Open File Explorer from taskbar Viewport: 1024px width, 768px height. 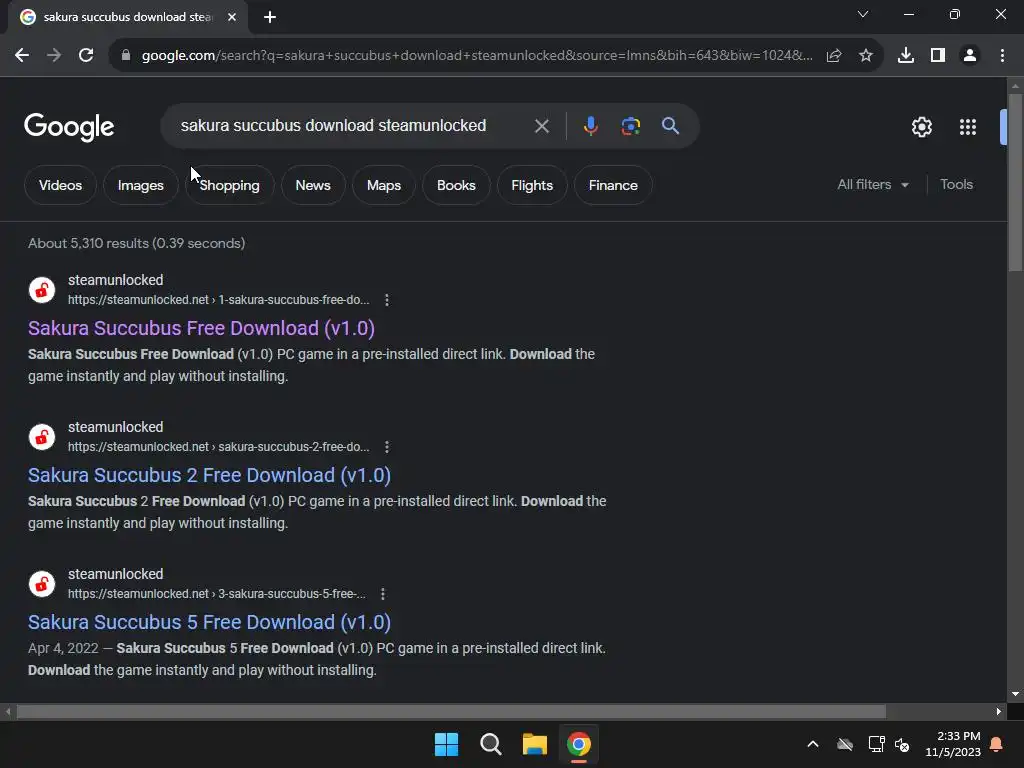coord(534,744)
